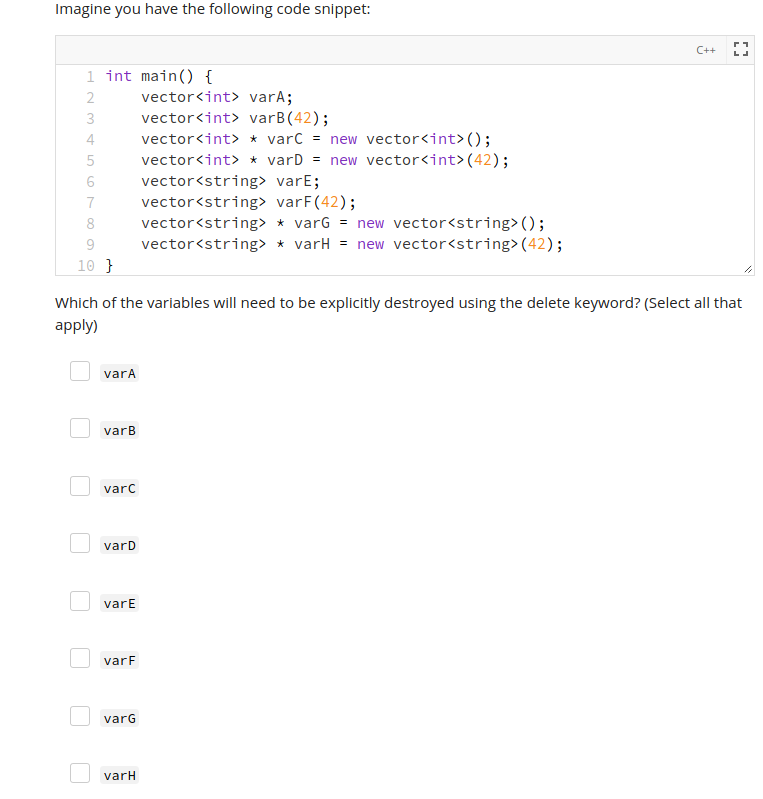Click the question text about delete keyword

coord(398,313)
